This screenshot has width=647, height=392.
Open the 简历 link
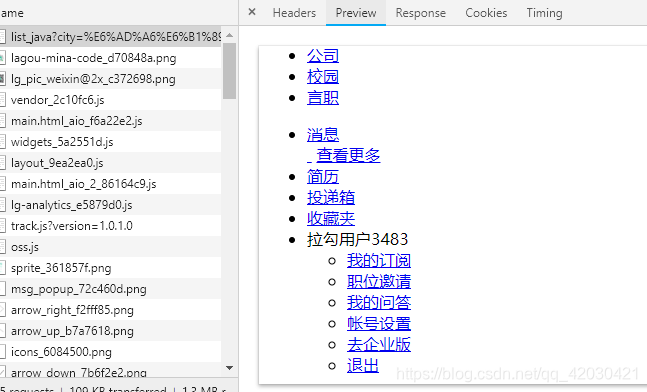(x=323, y=177)
